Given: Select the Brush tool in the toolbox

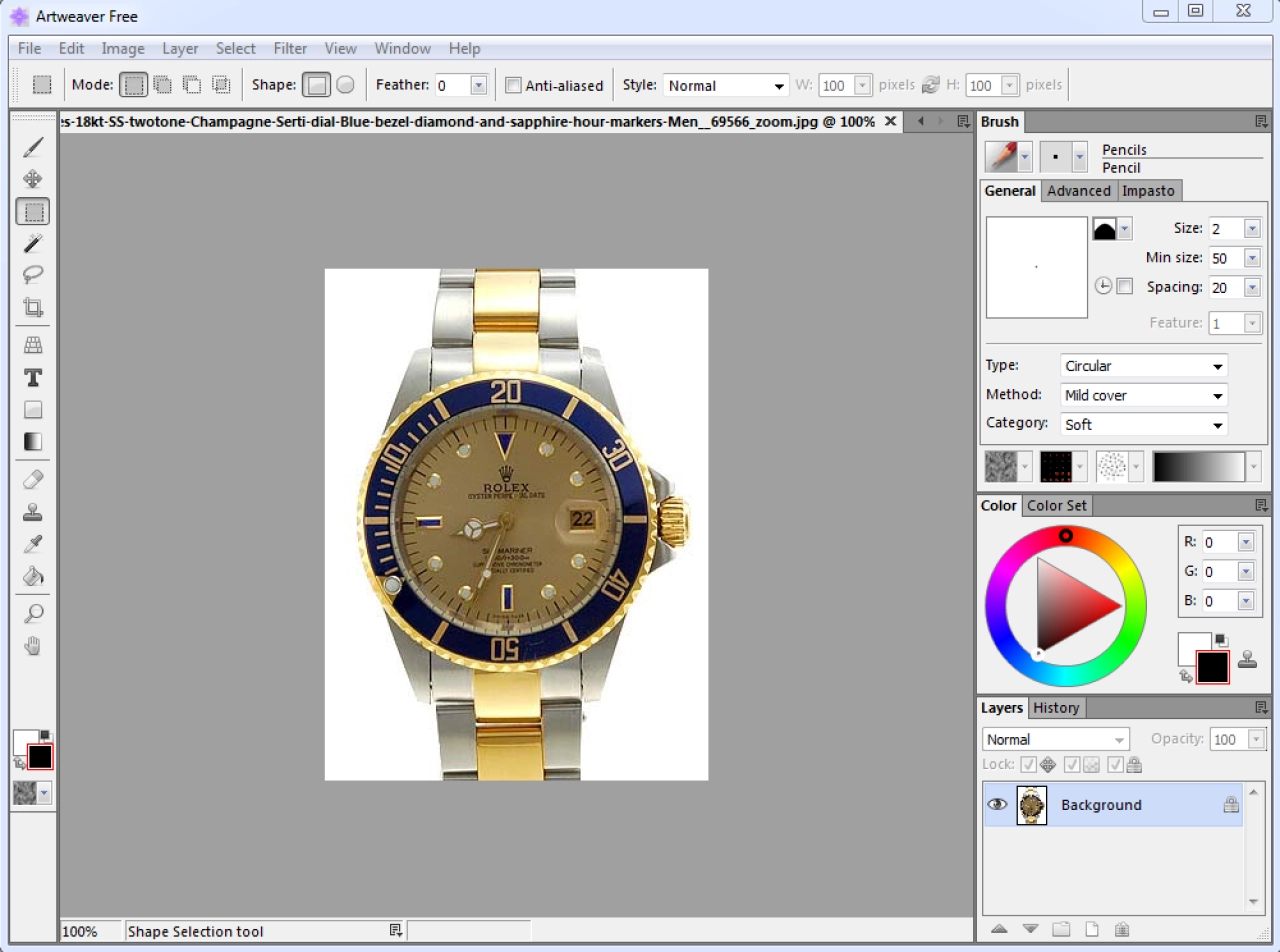Looking at the screenshot, I should (x=33, y=147).
